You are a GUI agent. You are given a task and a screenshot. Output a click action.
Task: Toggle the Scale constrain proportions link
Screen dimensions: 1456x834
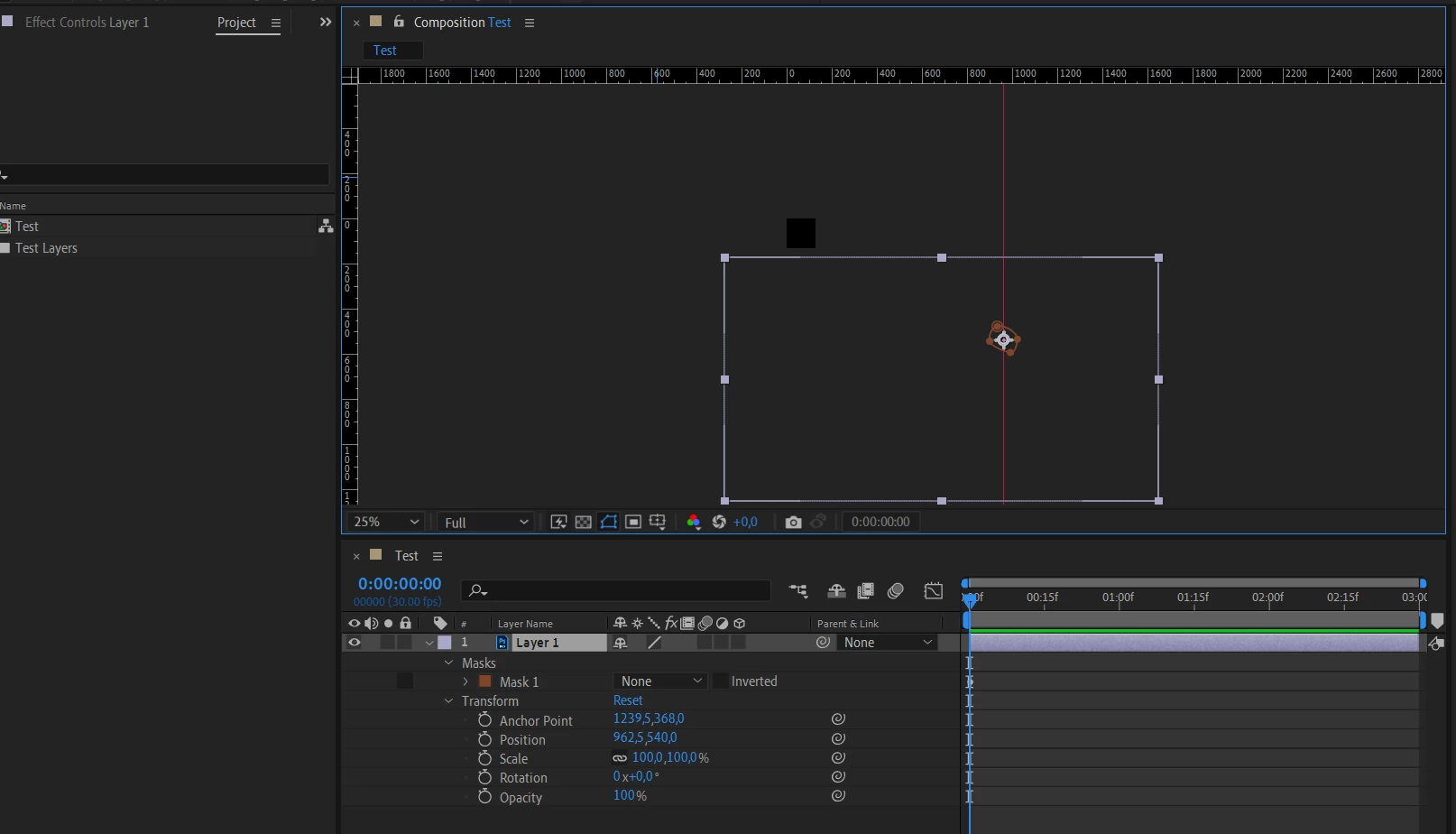620,758
